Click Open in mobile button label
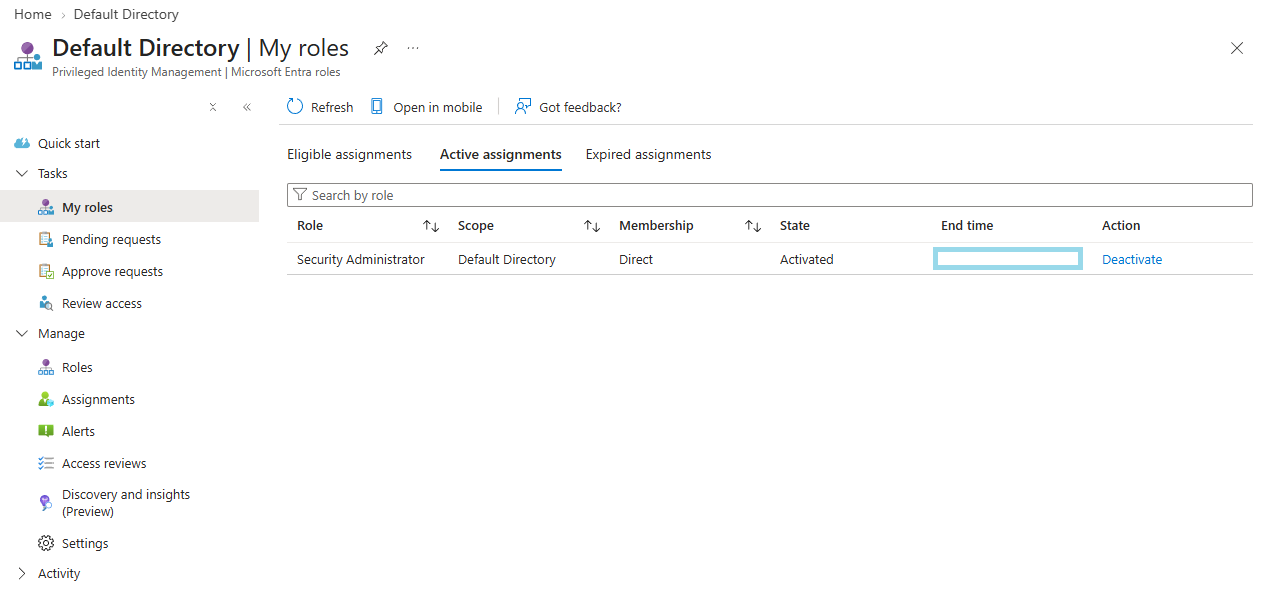The image size is (1266, 601). point(438,107)
